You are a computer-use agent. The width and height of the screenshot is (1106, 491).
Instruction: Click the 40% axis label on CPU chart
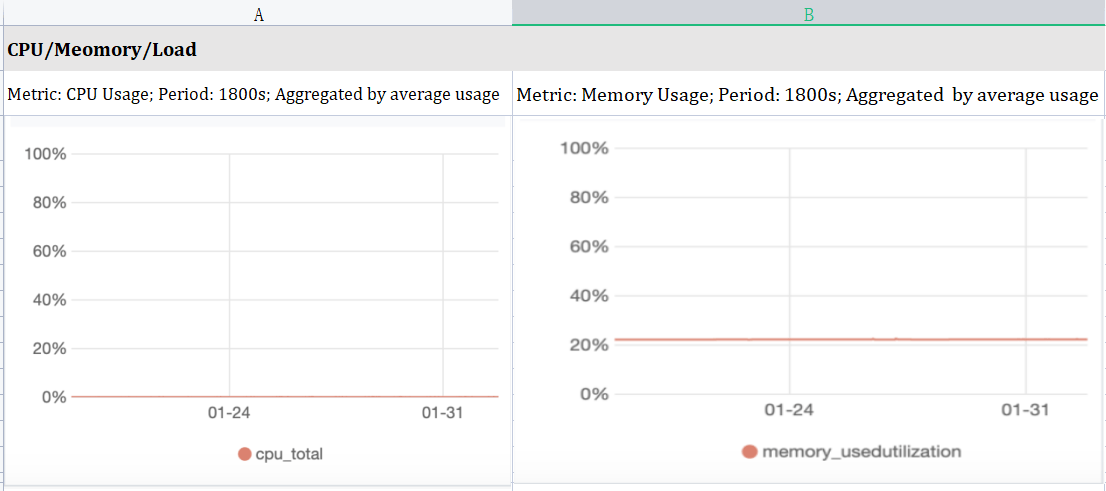click(48, 300)
